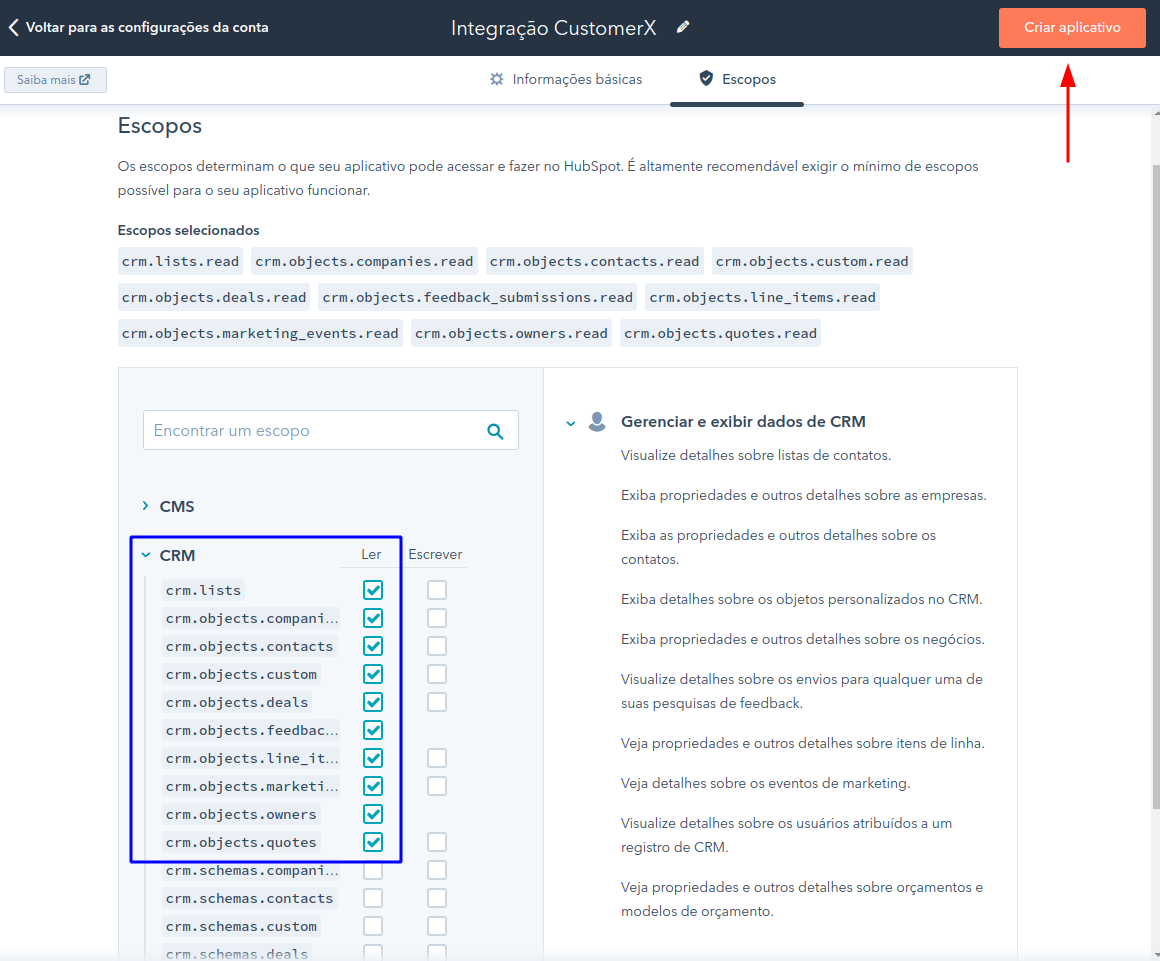Uncheck Ler for crm.objects.companies row
1160x961 pixels.
coord(373,618)
